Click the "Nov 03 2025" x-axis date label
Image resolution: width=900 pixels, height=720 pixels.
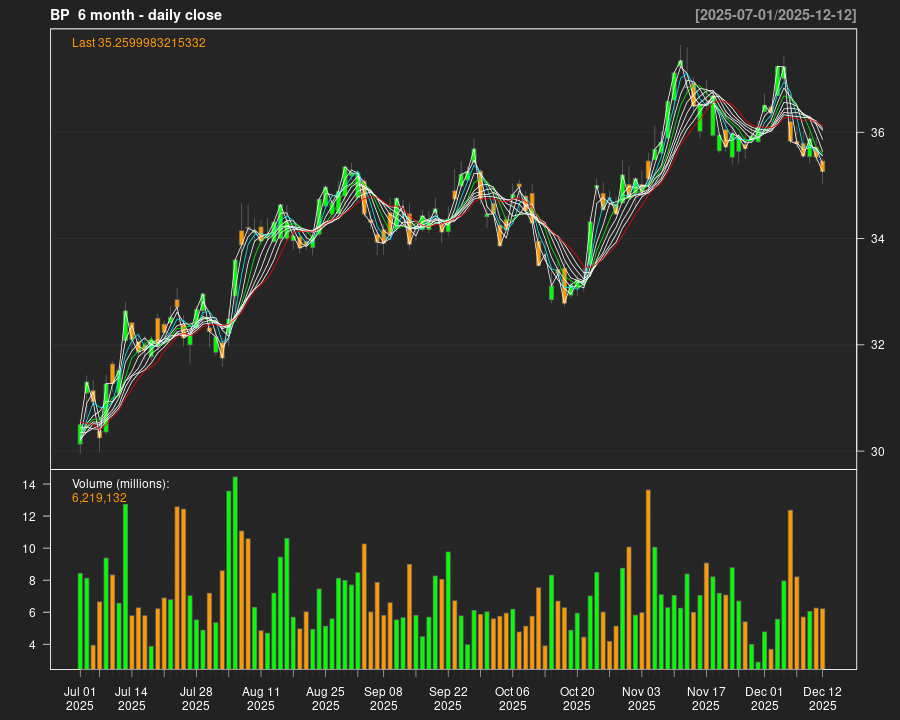641,698
